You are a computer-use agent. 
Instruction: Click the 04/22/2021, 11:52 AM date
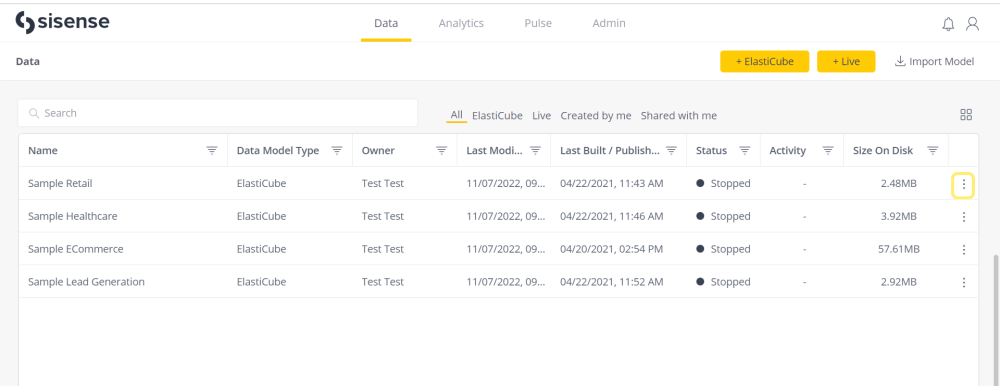click(x=612, y=281)
